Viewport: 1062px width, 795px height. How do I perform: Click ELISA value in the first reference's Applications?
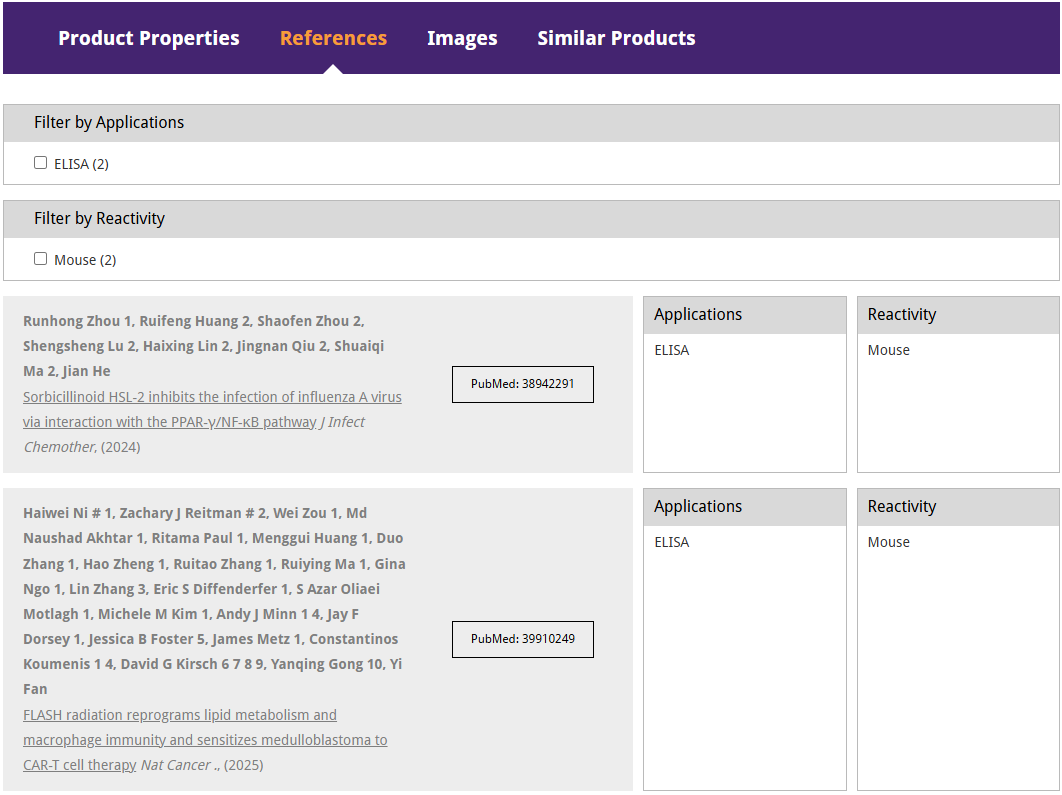coord(672,350)
